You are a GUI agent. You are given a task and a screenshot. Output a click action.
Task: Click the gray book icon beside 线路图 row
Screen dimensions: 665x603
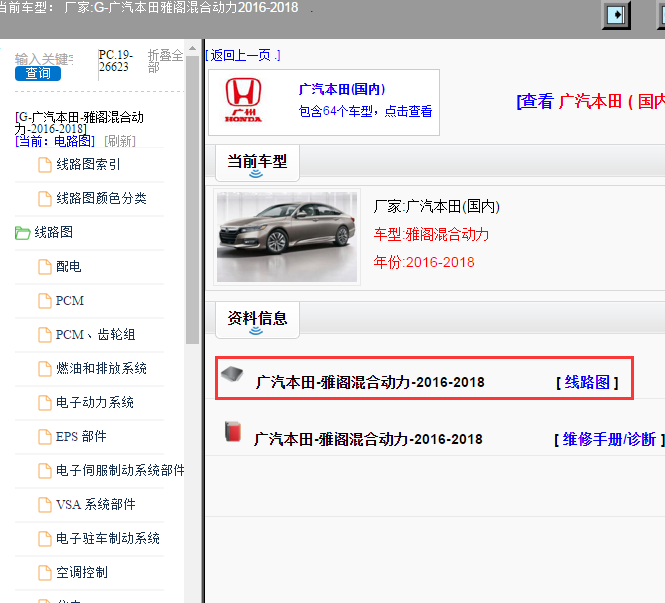[232, 374]
